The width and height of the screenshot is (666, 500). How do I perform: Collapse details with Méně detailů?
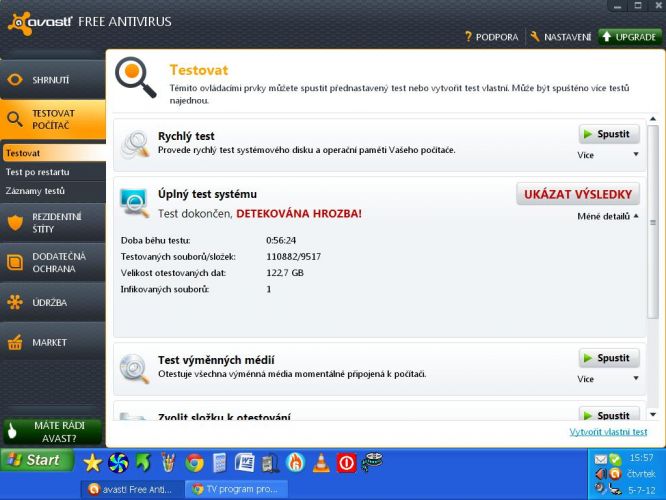coord(607,216)
